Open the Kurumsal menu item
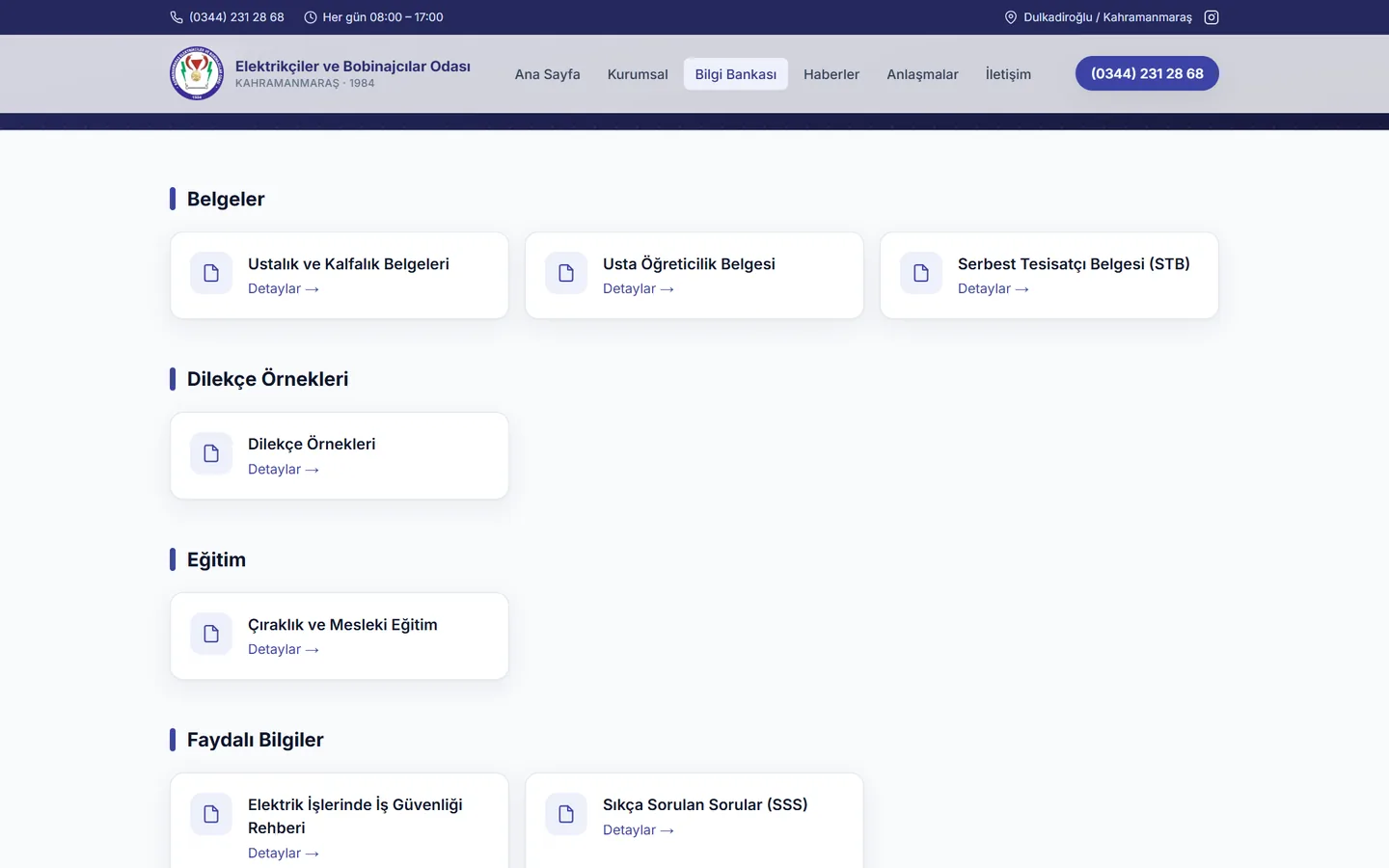1389x868 pixels. coord(638,74)
